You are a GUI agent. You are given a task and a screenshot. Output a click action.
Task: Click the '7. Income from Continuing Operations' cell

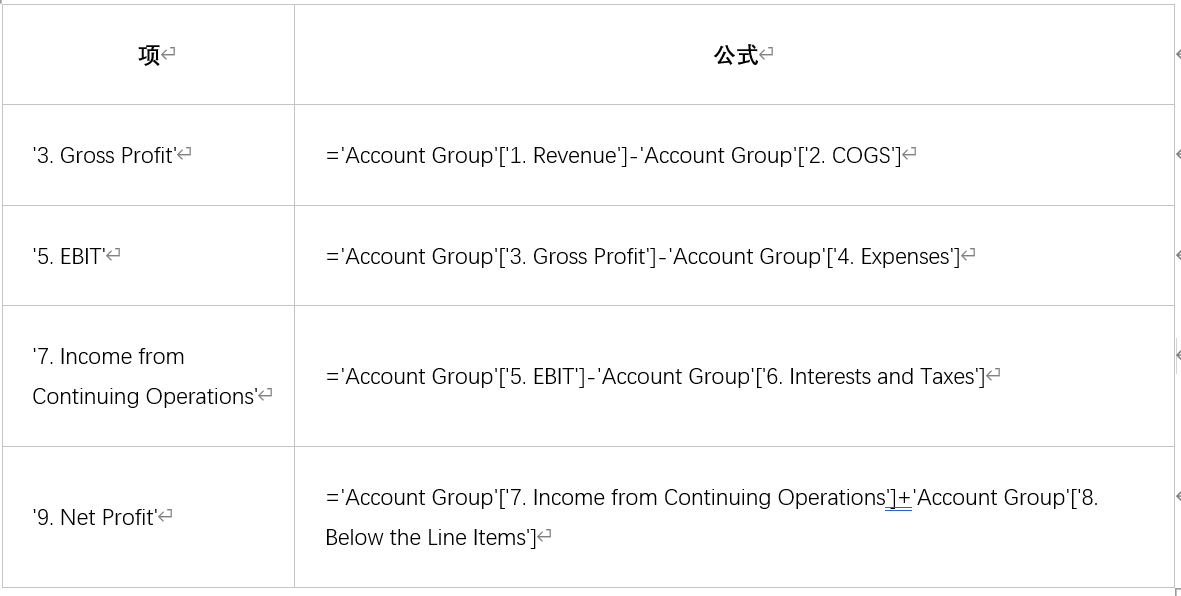pyautogui.click(x=148, y=376)
